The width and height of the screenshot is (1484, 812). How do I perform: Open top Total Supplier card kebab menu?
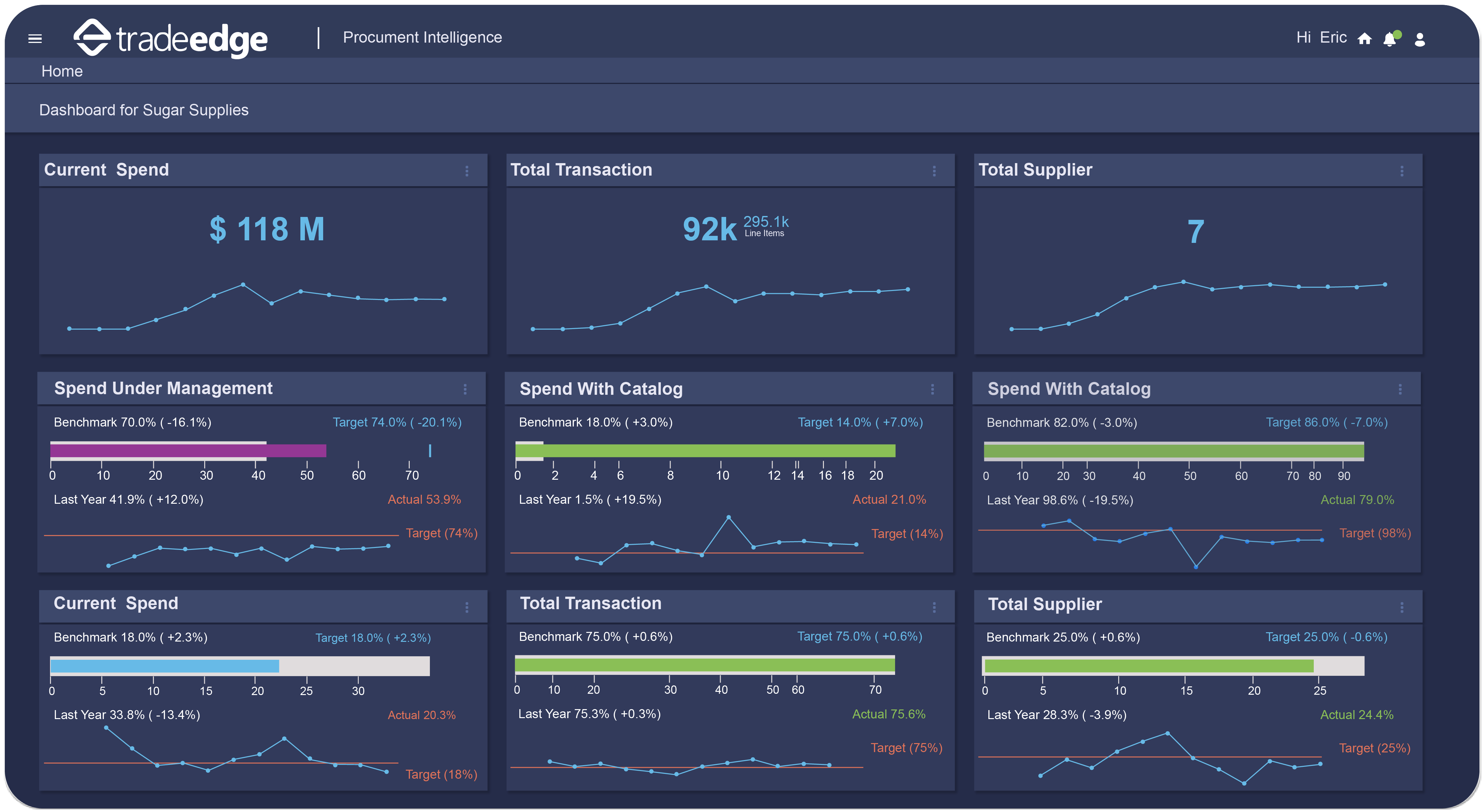(x=1402, y=171)
